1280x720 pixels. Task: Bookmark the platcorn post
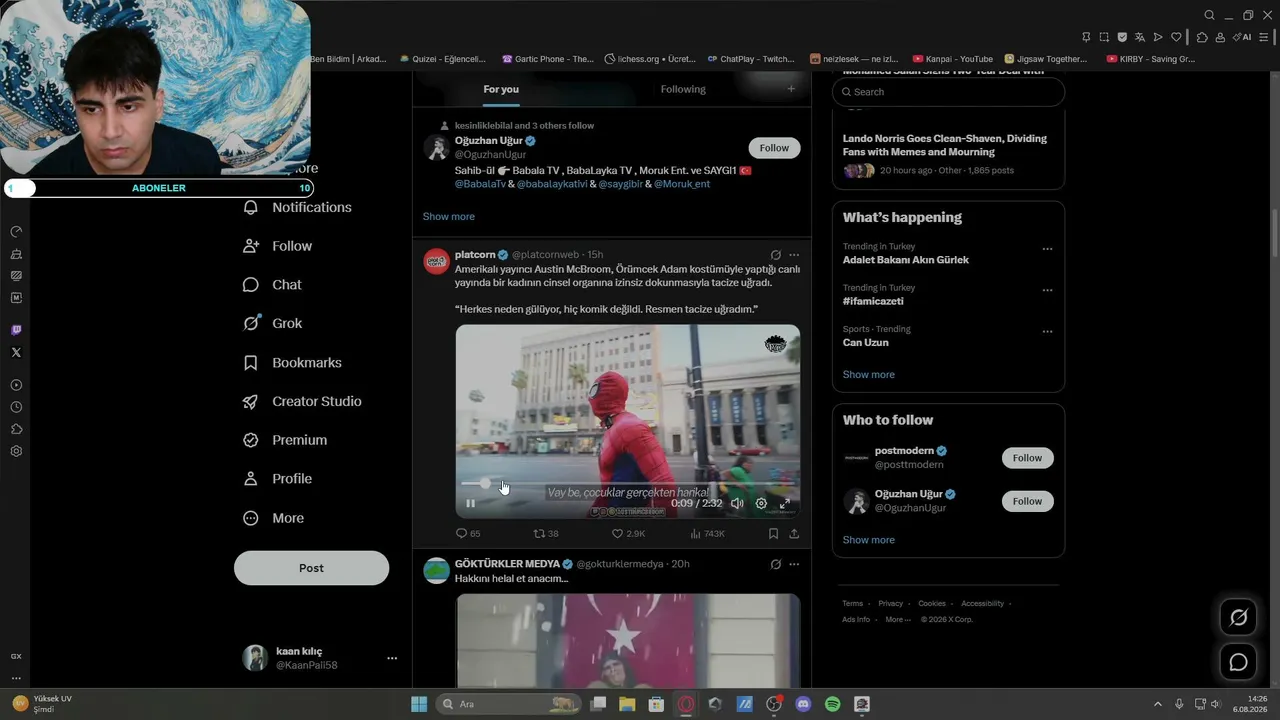(x=773, y=534)
